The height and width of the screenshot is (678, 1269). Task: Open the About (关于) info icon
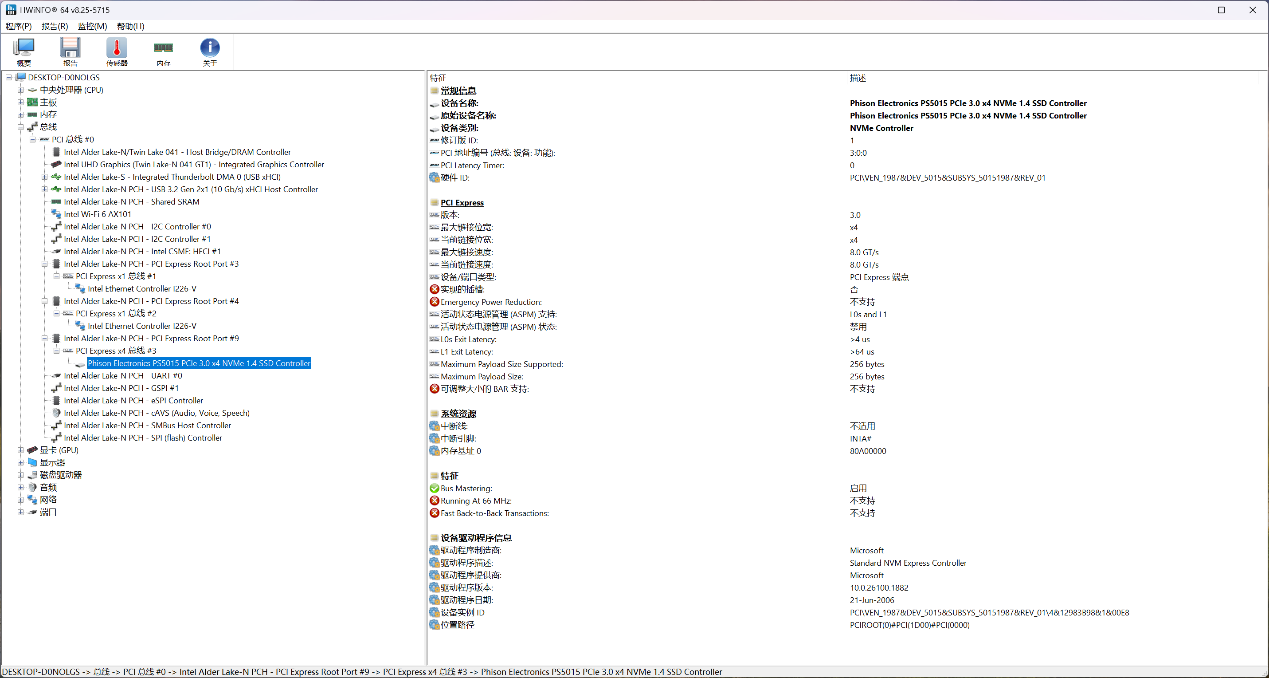[x=210, y=50]
